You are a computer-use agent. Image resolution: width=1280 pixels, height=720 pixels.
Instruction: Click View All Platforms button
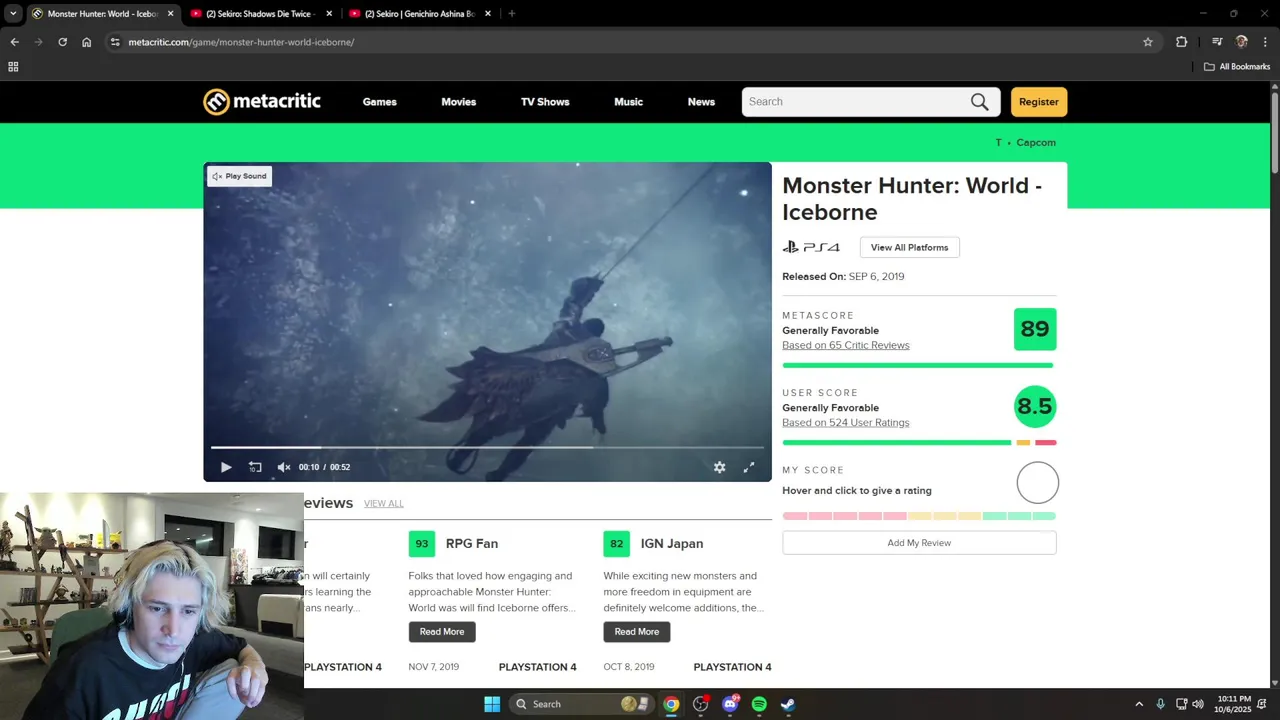tap(909, 248)
